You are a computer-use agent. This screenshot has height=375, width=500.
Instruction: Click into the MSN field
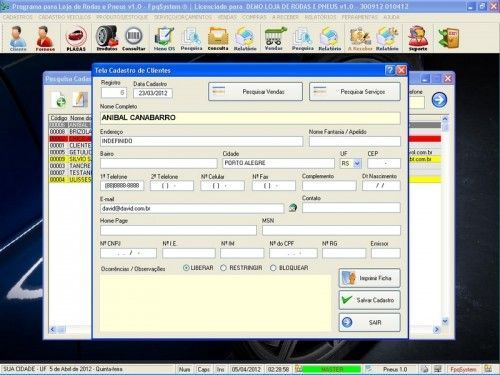click(x=331, y=230)
